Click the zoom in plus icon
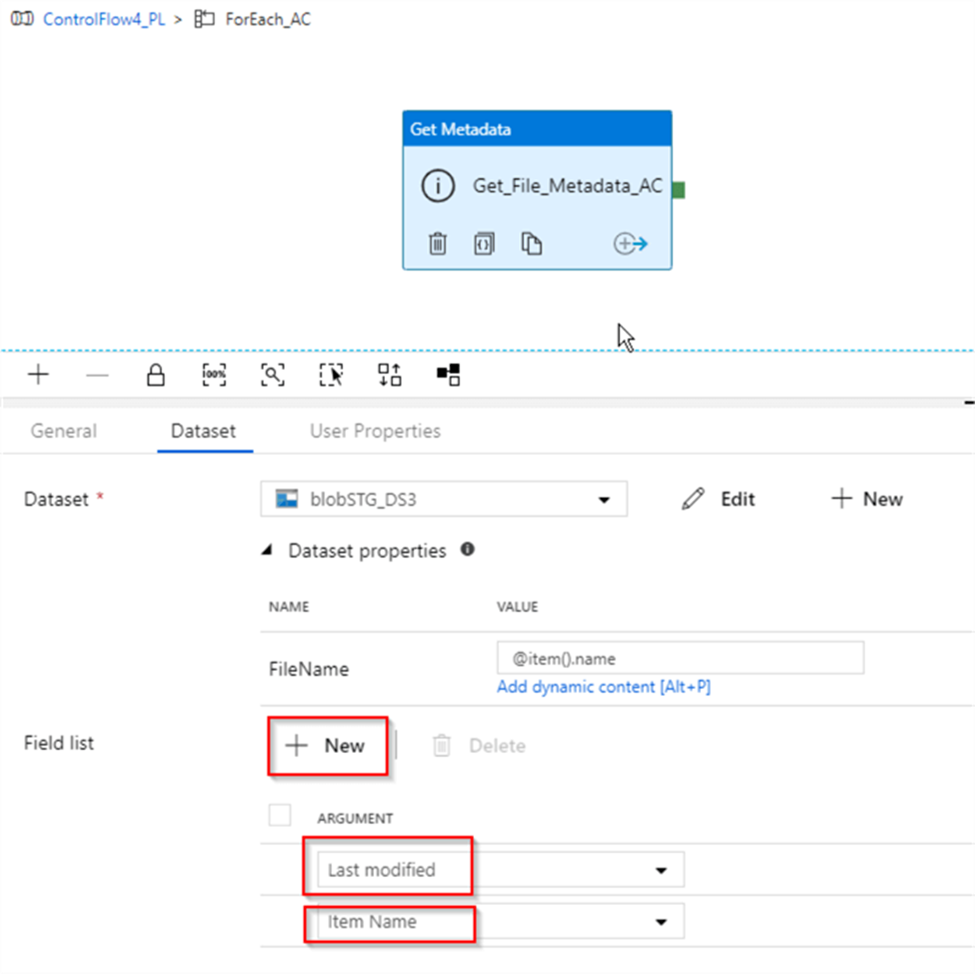 38,375
